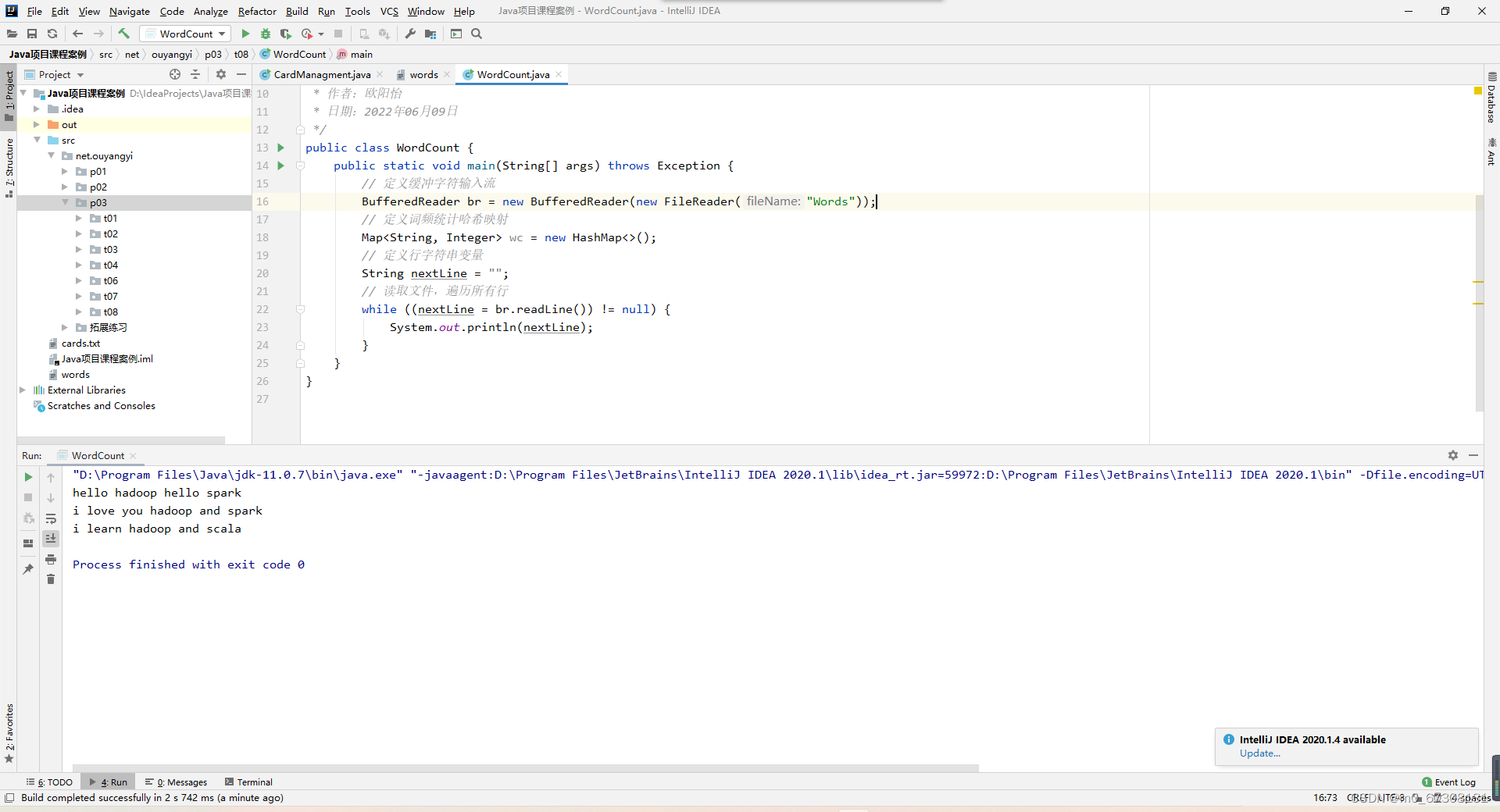
Task: Click the run gutter arrow on line 13
Action: pos(280,148)
